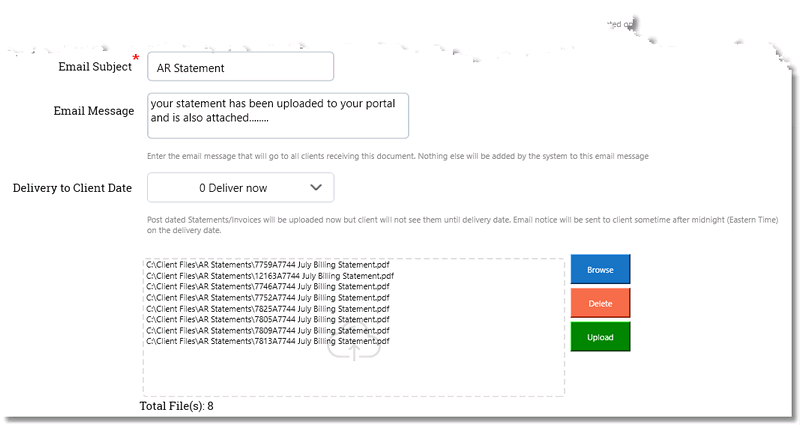Image resolution: width=800 pixels, height=425 pixels.
Task: Click the Total File(s): 8 label
Action: pyautogui.click(x=177, y=406)
